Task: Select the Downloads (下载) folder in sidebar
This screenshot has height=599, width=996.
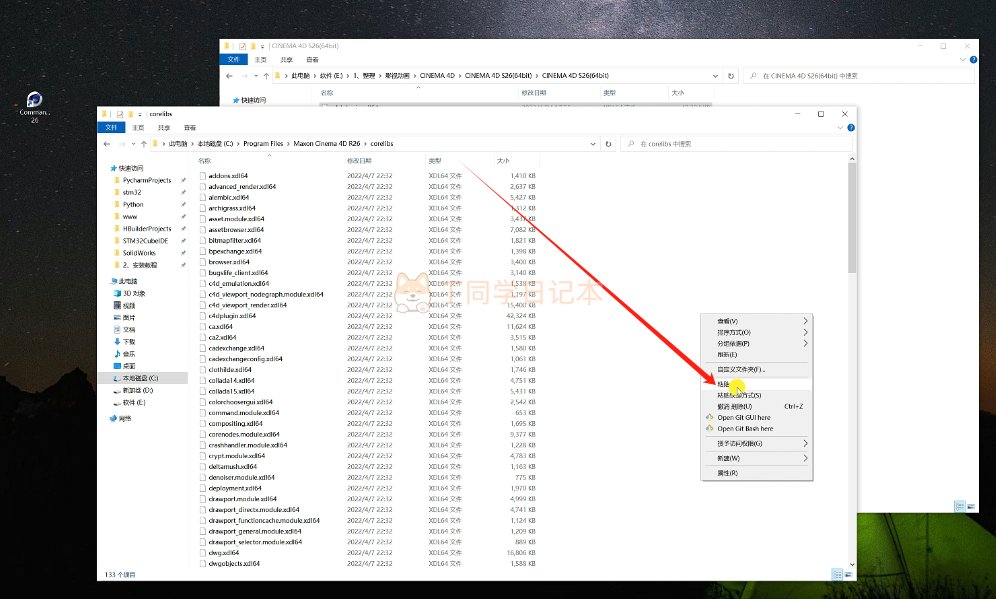Action: [x=129, y=342]
